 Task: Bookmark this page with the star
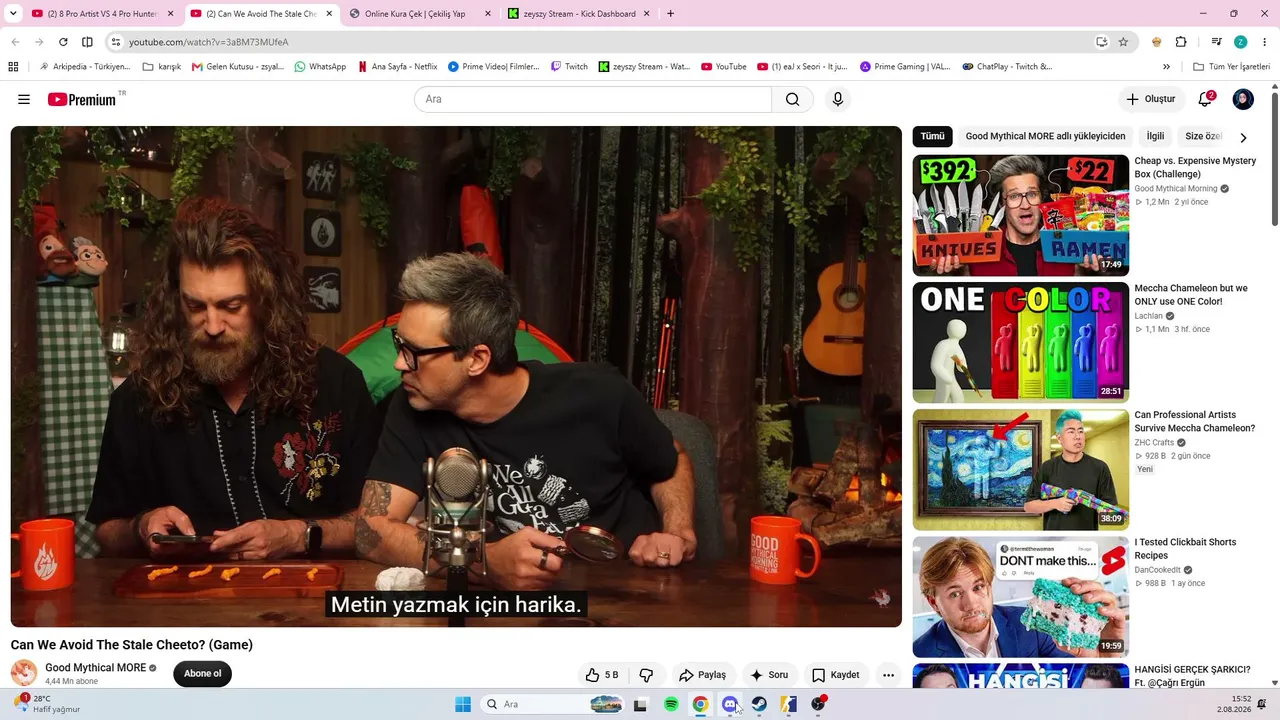tap(1123, 42)
